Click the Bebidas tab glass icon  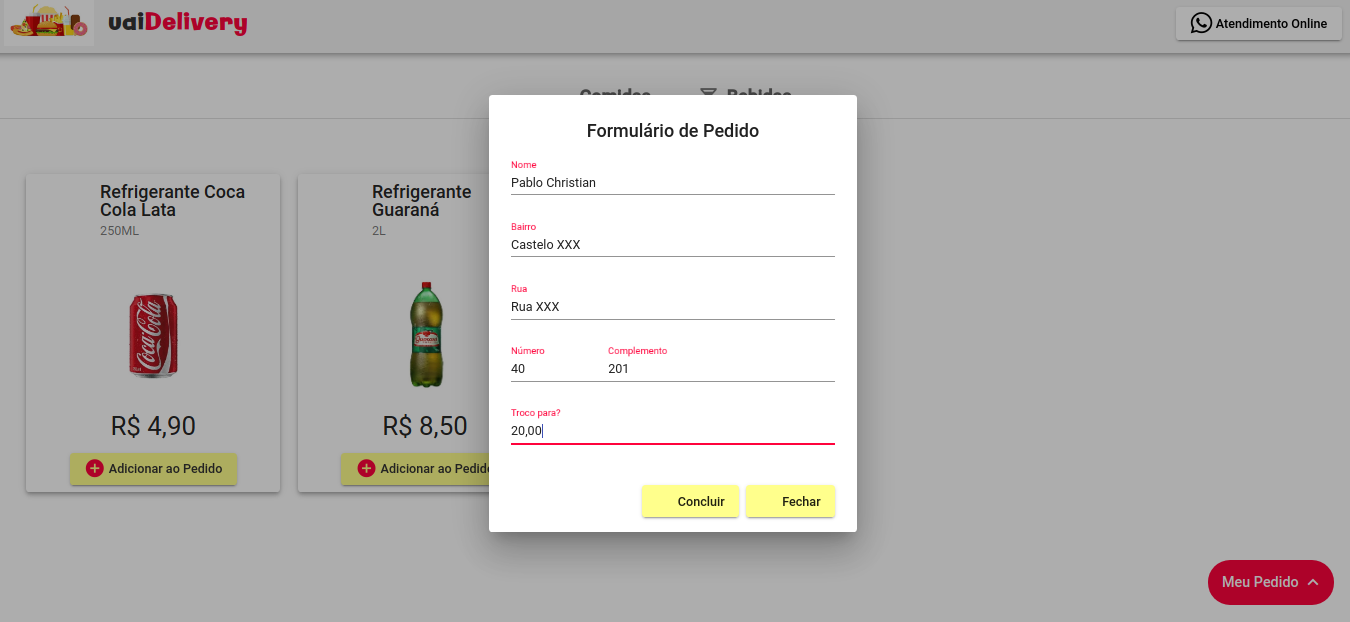coord(708,95)
